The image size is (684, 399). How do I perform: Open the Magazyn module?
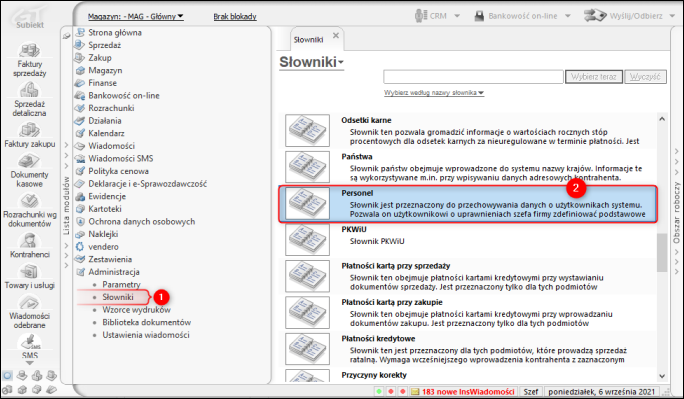pyautogui.click(x=105, y=70)
